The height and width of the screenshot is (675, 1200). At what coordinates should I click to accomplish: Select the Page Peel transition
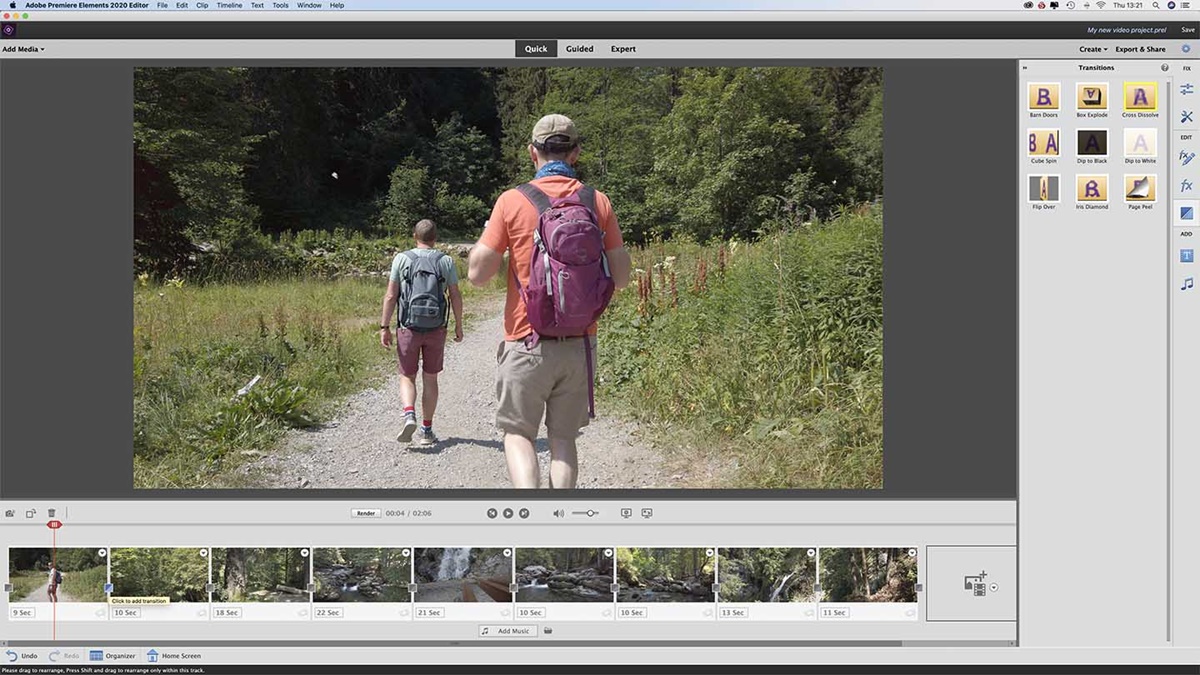coord(1140,188)
